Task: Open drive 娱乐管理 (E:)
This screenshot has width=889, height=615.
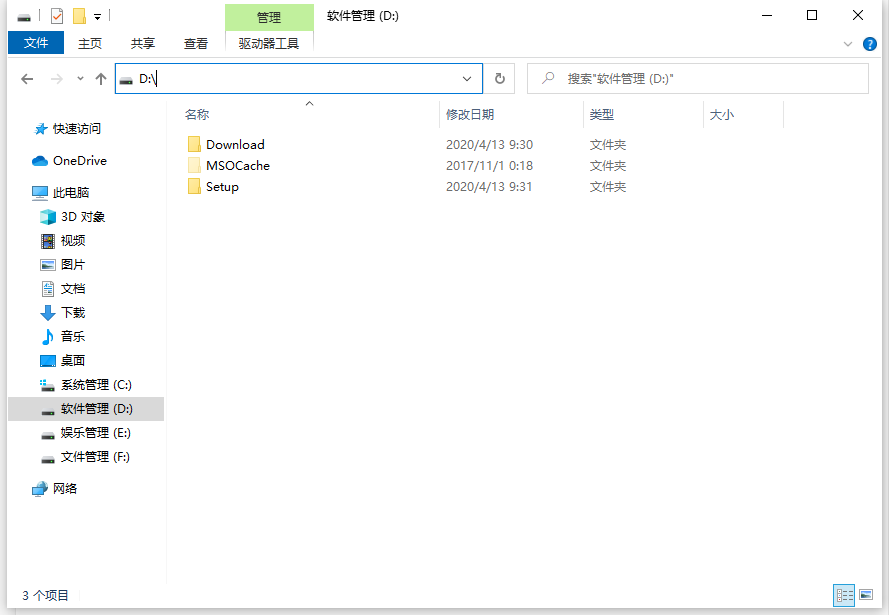Action: click(96, 433)
